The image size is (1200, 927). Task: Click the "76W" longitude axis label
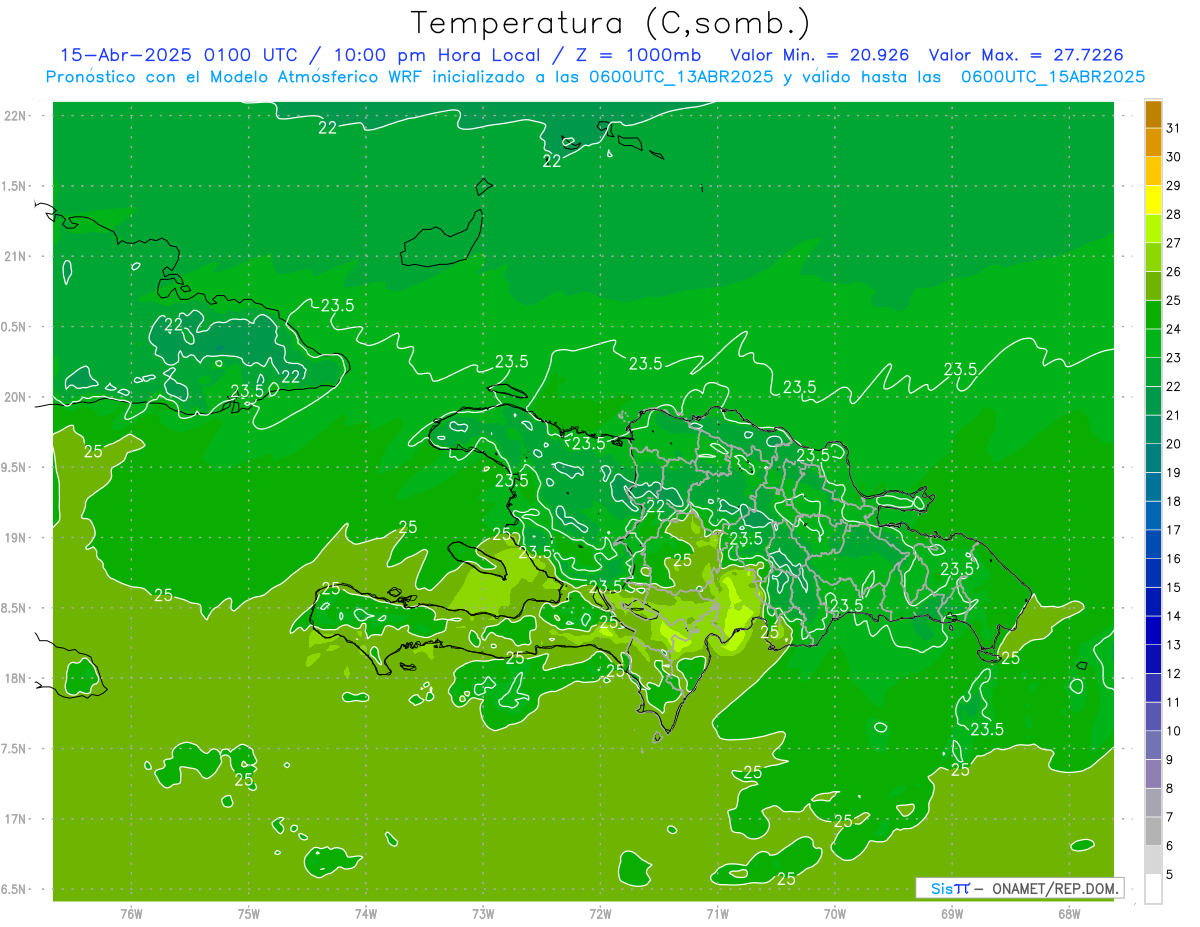coord(131,913)
